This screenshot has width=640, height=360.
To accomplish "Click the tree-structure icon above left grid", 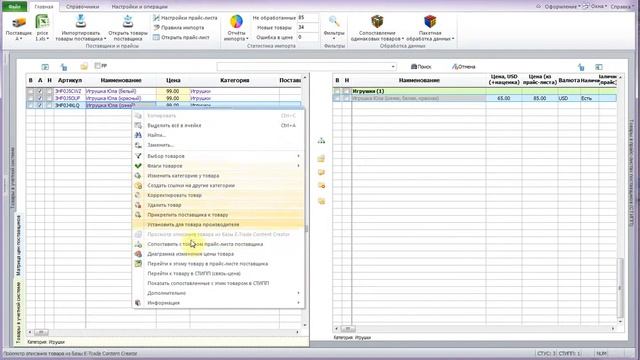I will (64, 67).
